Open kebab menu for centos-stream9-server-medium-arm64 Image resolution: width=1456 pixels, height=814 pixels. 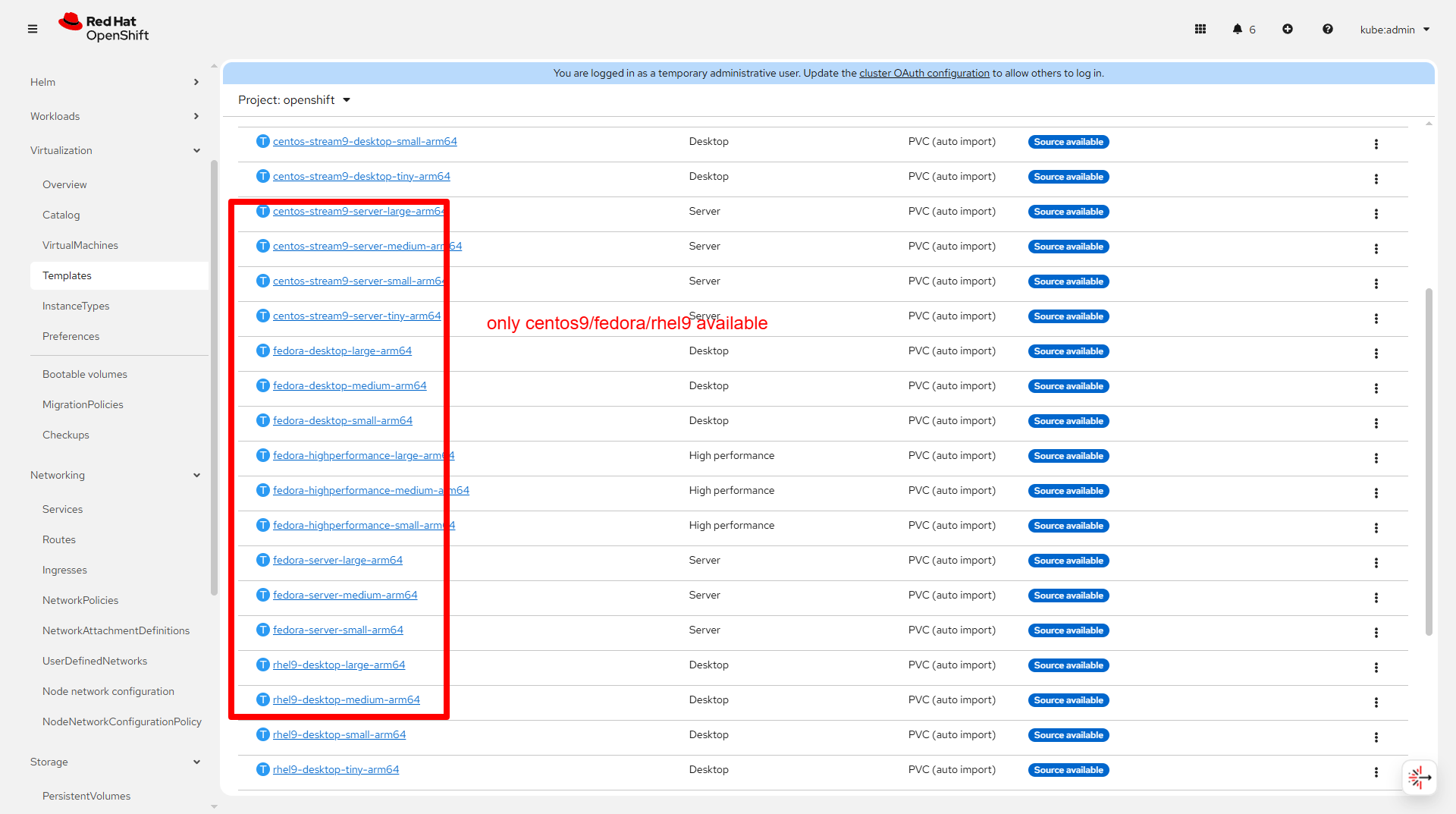(1376, 249)
